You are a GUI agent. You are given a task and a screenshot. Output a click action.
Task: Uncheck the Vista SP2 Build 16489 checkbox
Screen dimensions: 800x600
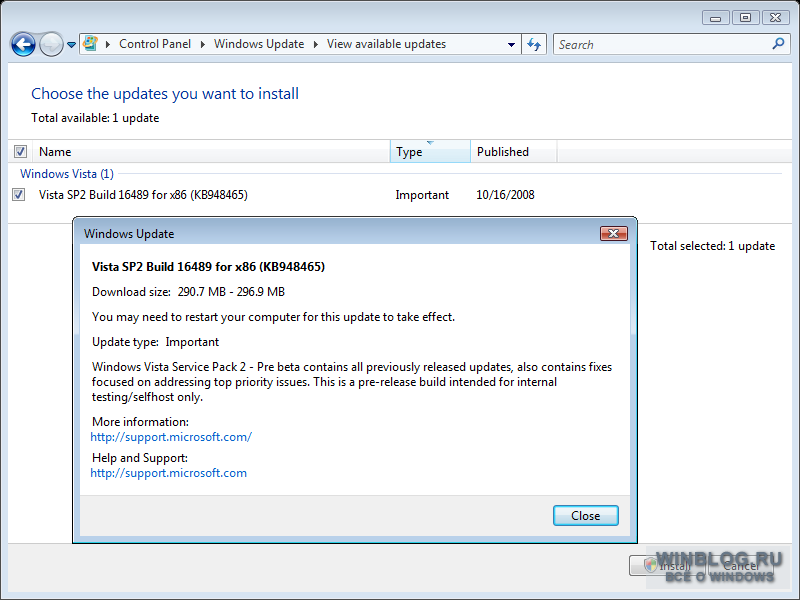pos(18,194)
